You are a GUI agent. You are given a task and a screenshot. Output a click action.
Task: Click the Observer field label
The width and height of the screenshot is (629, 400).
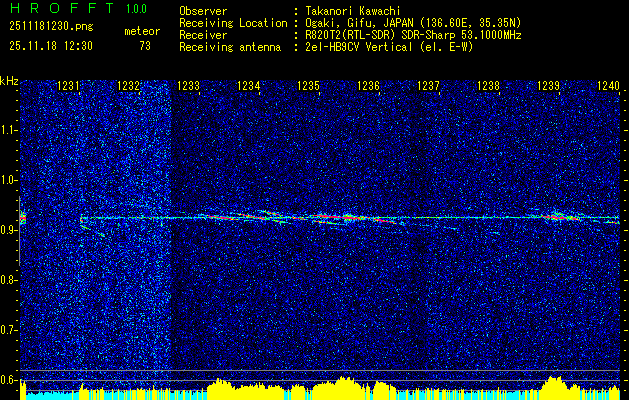pos(203,11)
